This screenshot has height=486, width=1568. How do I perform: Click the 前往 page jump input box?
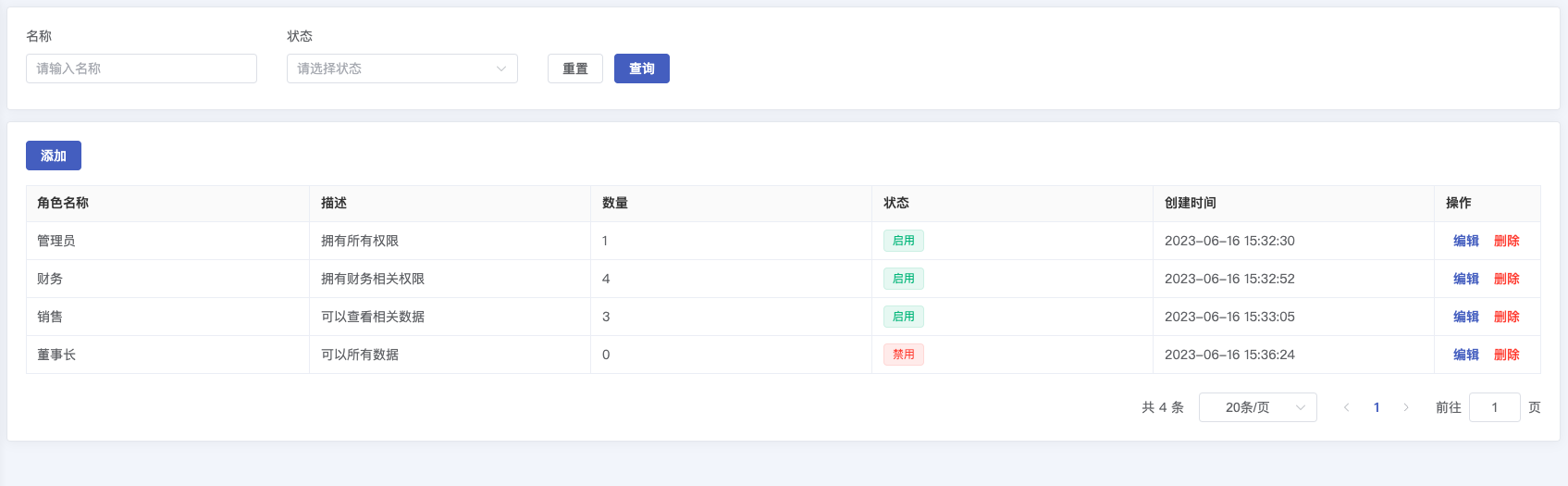pyautogui.click(x=1494, y=407)
